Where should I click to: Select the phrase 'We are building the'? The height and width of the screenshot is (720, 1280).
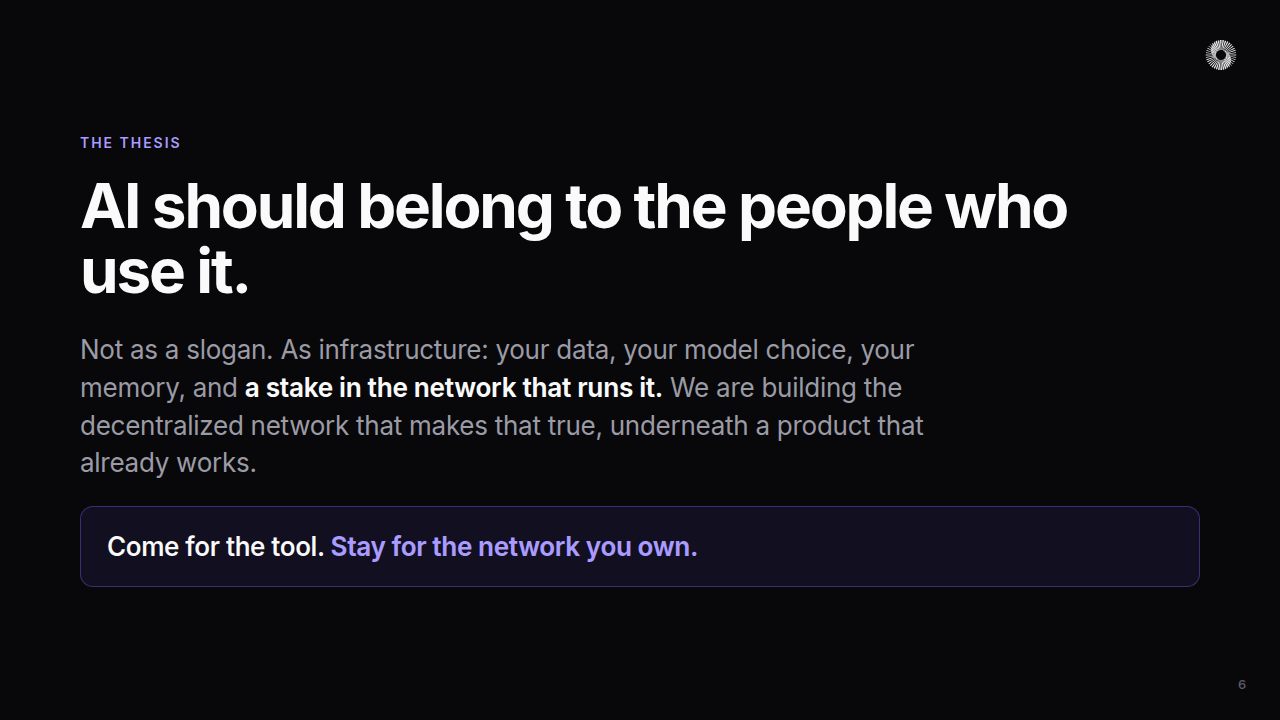tap(786, 388)
